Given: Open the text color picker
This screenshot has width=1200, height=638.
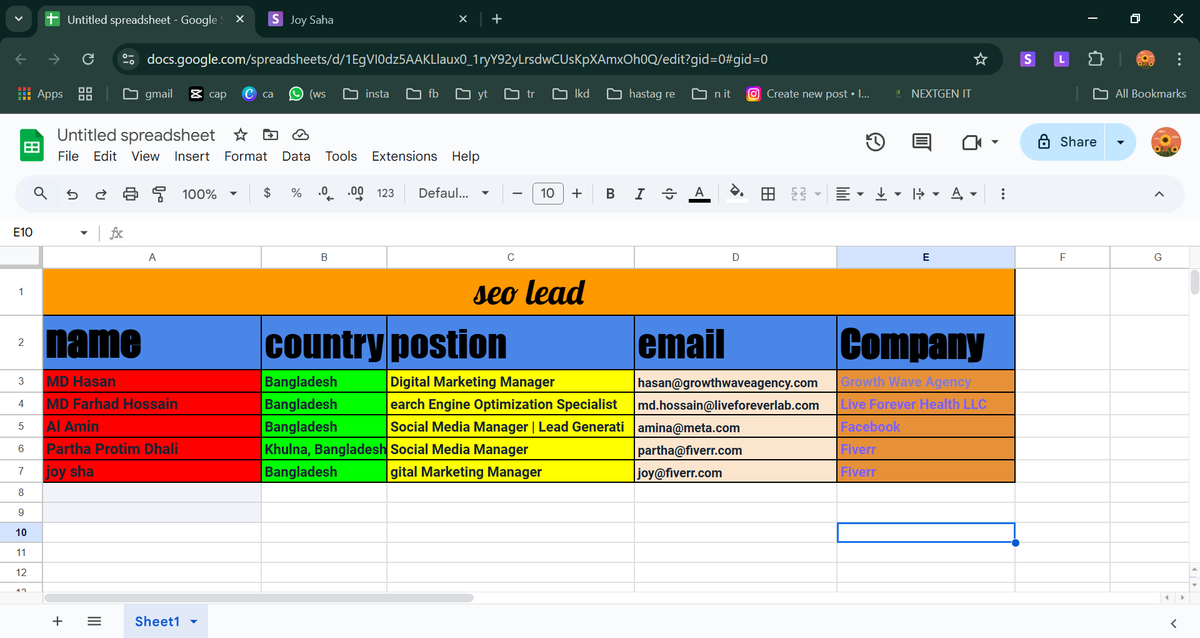Looking at the screenshot, I should click(x=700, y=194).
